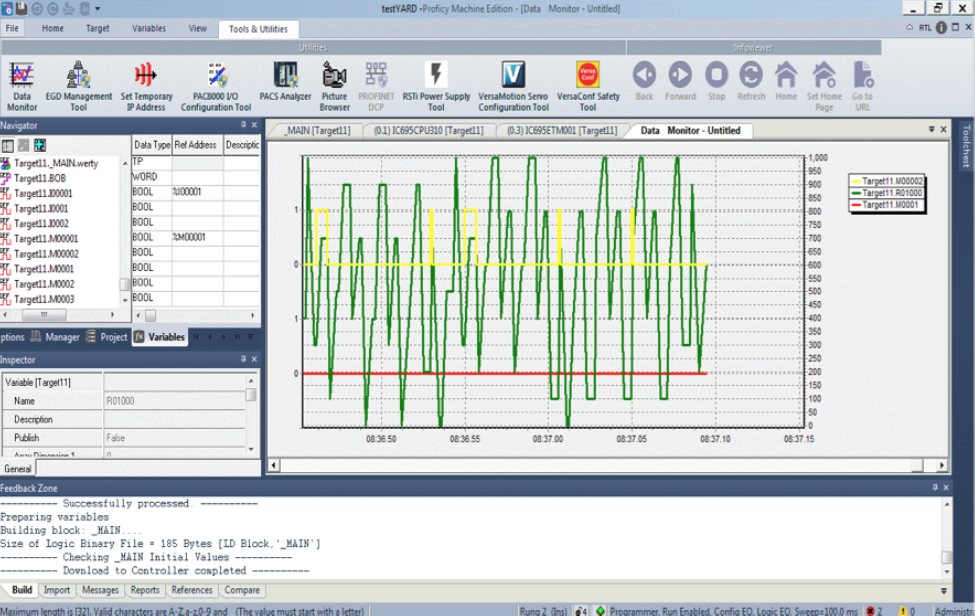Open the Feedback Zone tab list dropdown
The height and width of the screenshot is (616, 975).
click(943, 591)
